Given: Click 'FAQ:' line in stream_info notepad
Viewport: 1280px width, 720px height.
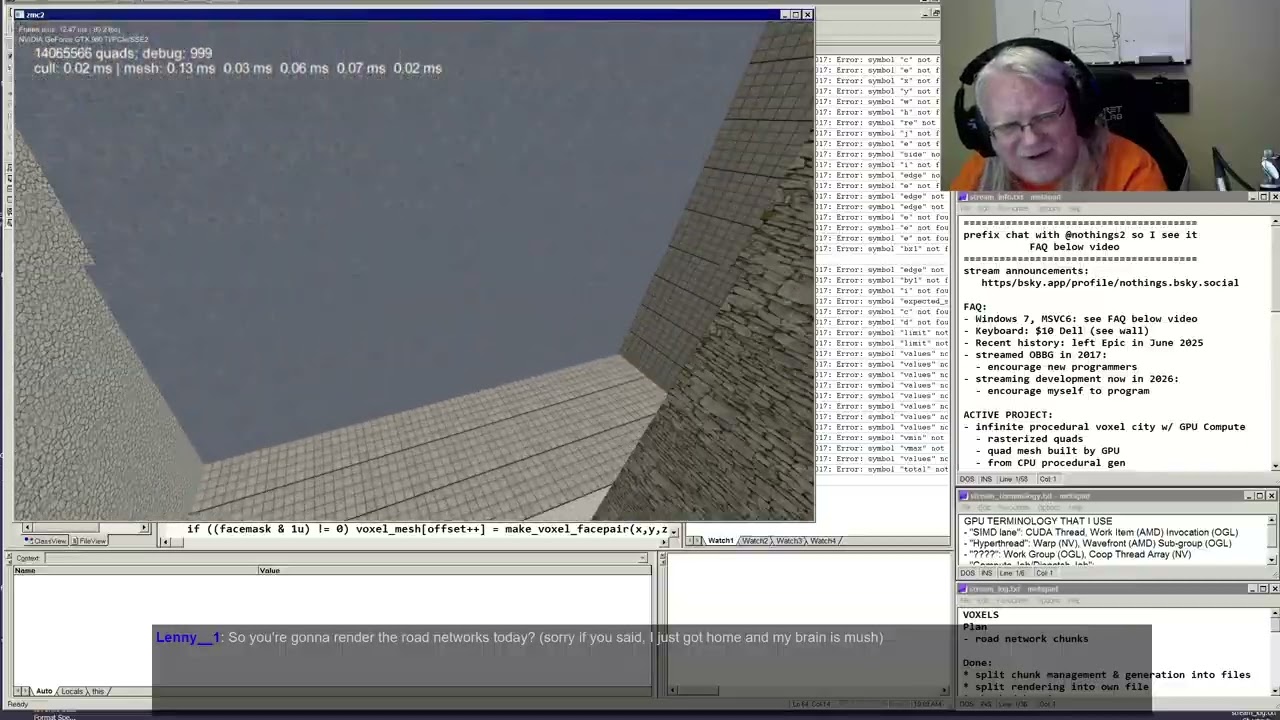Looking at the screenshot, I should point(975,307).
